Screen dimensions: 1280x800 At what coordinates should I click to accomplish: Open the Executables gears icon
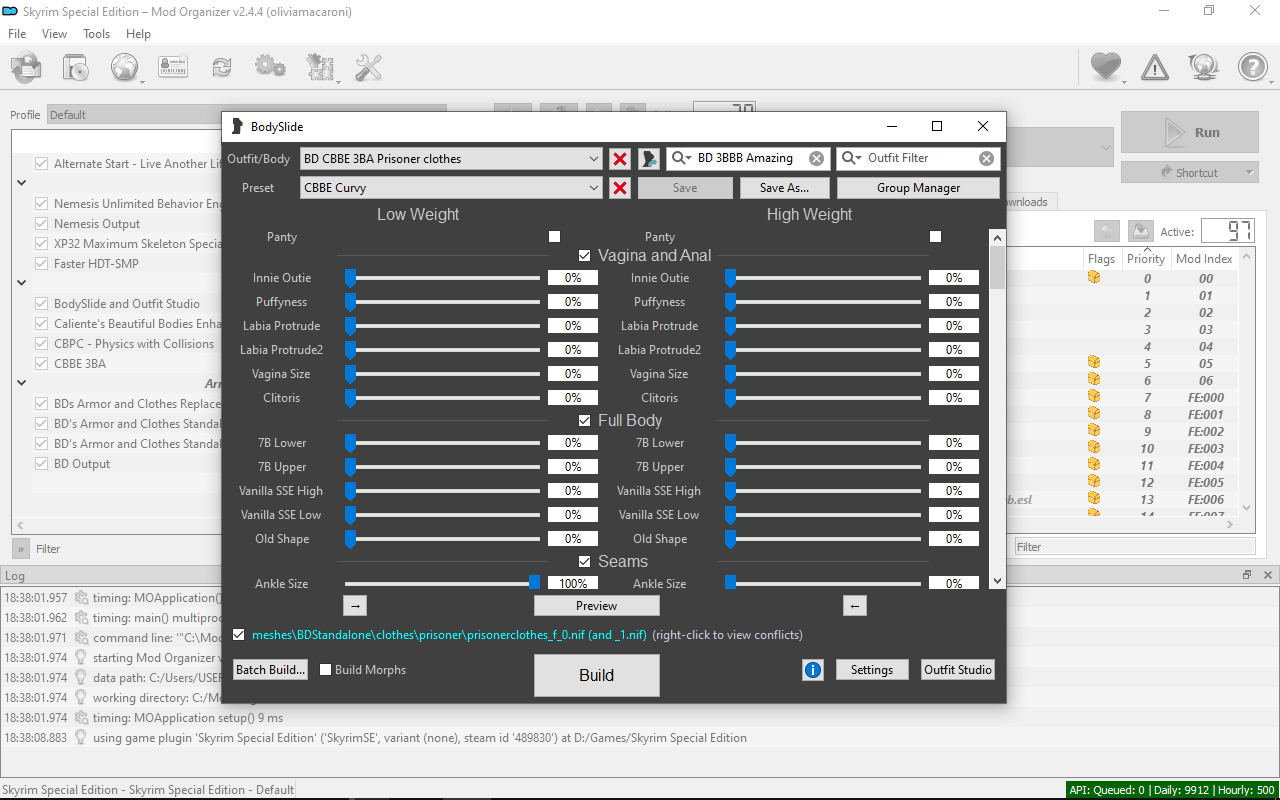270,67
